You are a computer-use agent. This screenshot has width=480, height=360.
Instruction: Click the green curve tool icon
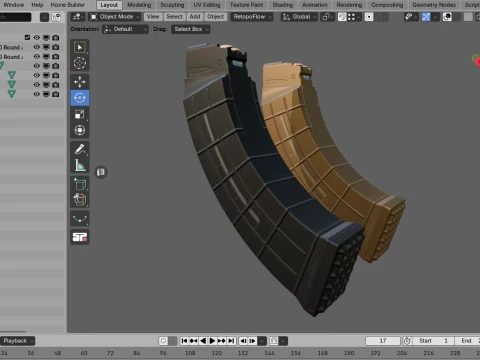[x=80, y=219]
